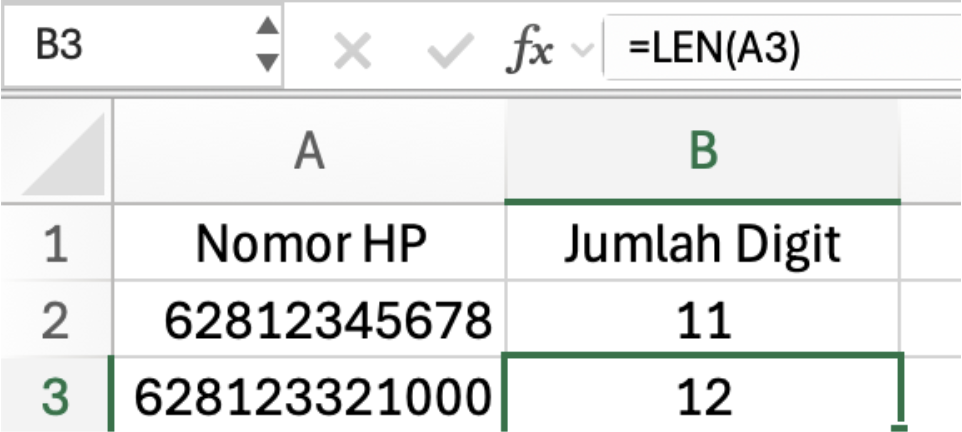Select cell containing 62812345678
962x432 pixels.
[309, 320]
